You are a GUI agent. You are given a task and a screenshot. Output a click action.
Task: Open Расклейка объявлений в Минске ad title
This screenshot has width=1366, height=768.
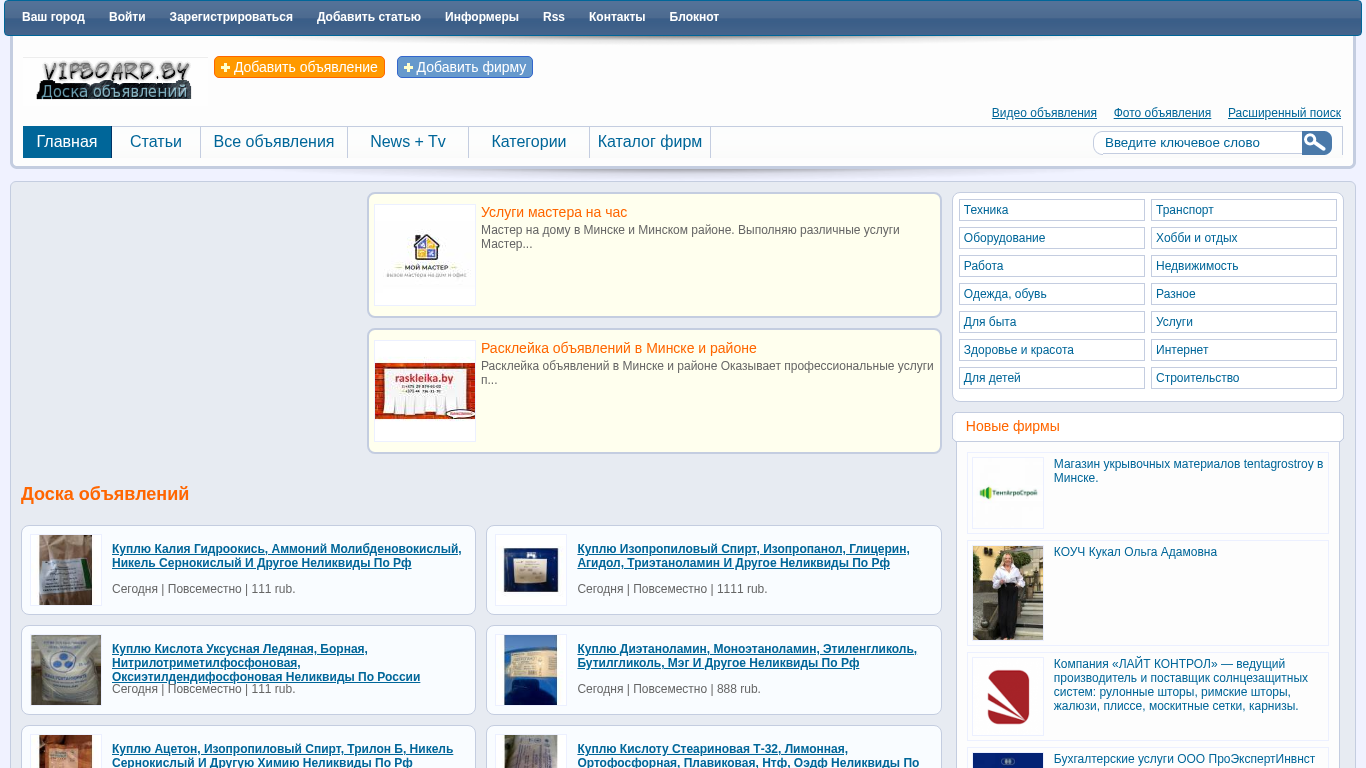coord(619,348)
